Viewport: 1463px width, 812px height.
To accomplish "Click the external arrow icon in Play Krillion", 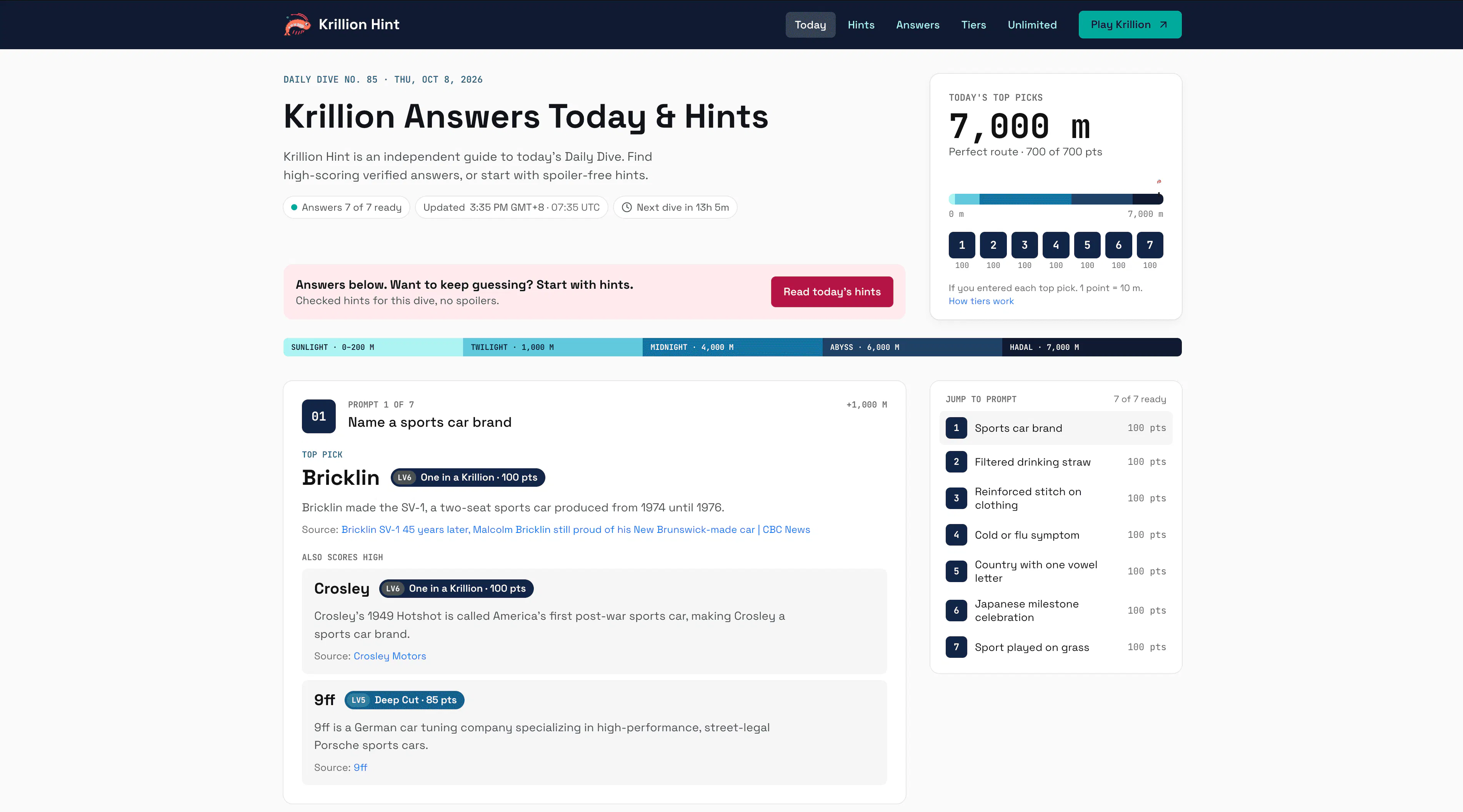I will (x=1163, y=25).
